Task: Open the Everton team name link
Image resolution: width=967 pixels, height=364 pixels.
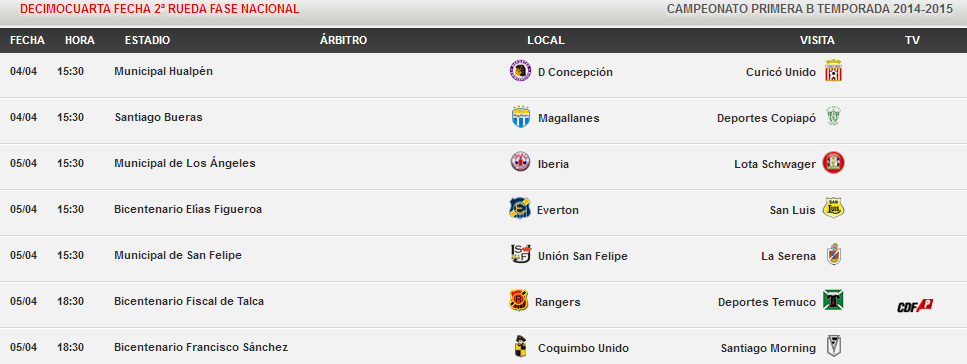Action: [x=558, y=210]
